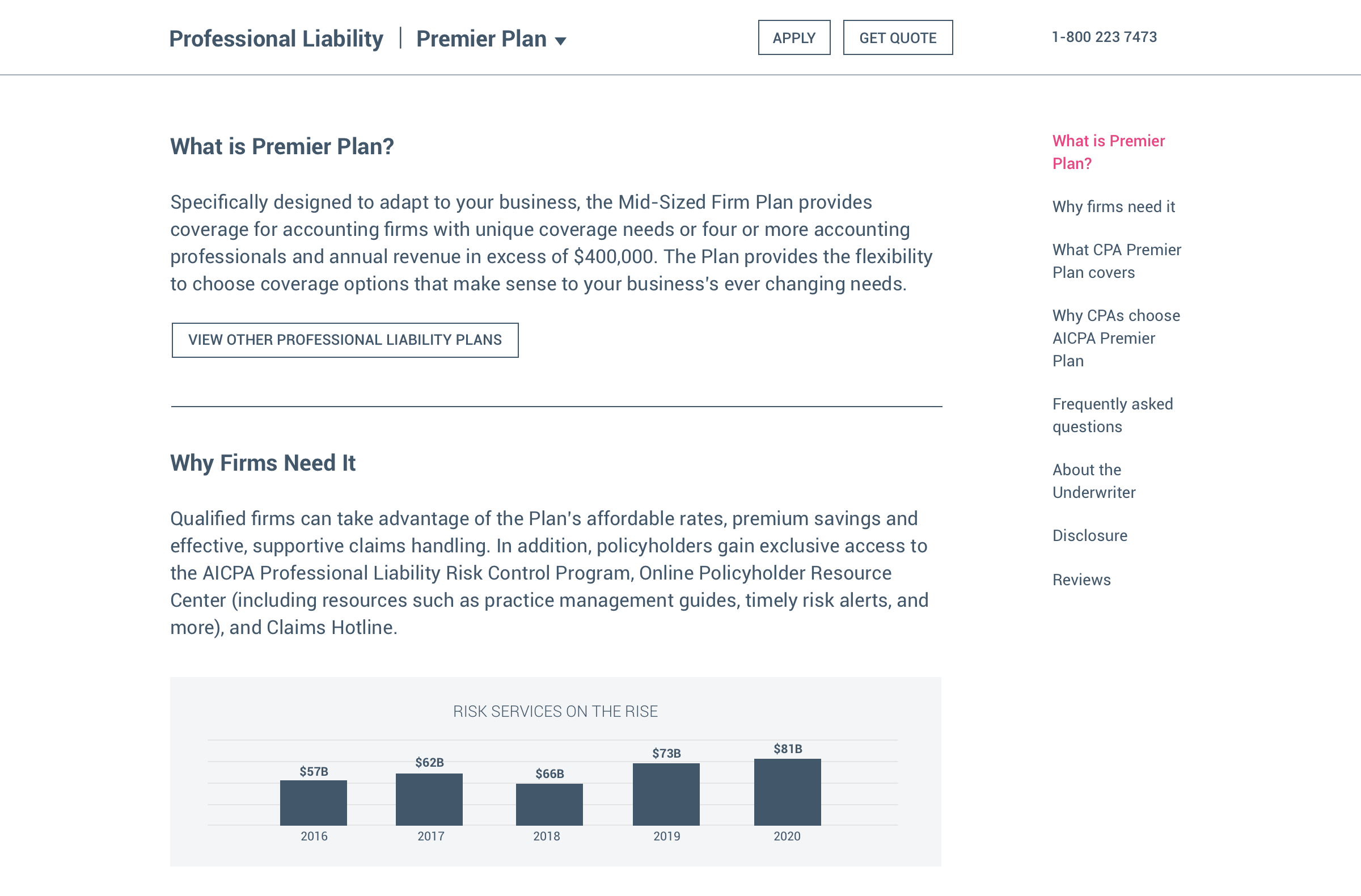Open the Premier Plan dropdown arrow
The image size is (1361, 896).
click(x=560, y=41)
